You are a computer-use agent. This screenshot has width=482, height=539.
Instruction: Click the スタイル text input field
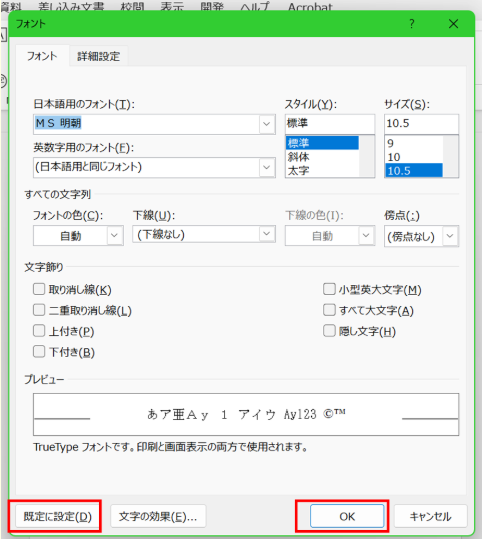(x=330, y=124)
